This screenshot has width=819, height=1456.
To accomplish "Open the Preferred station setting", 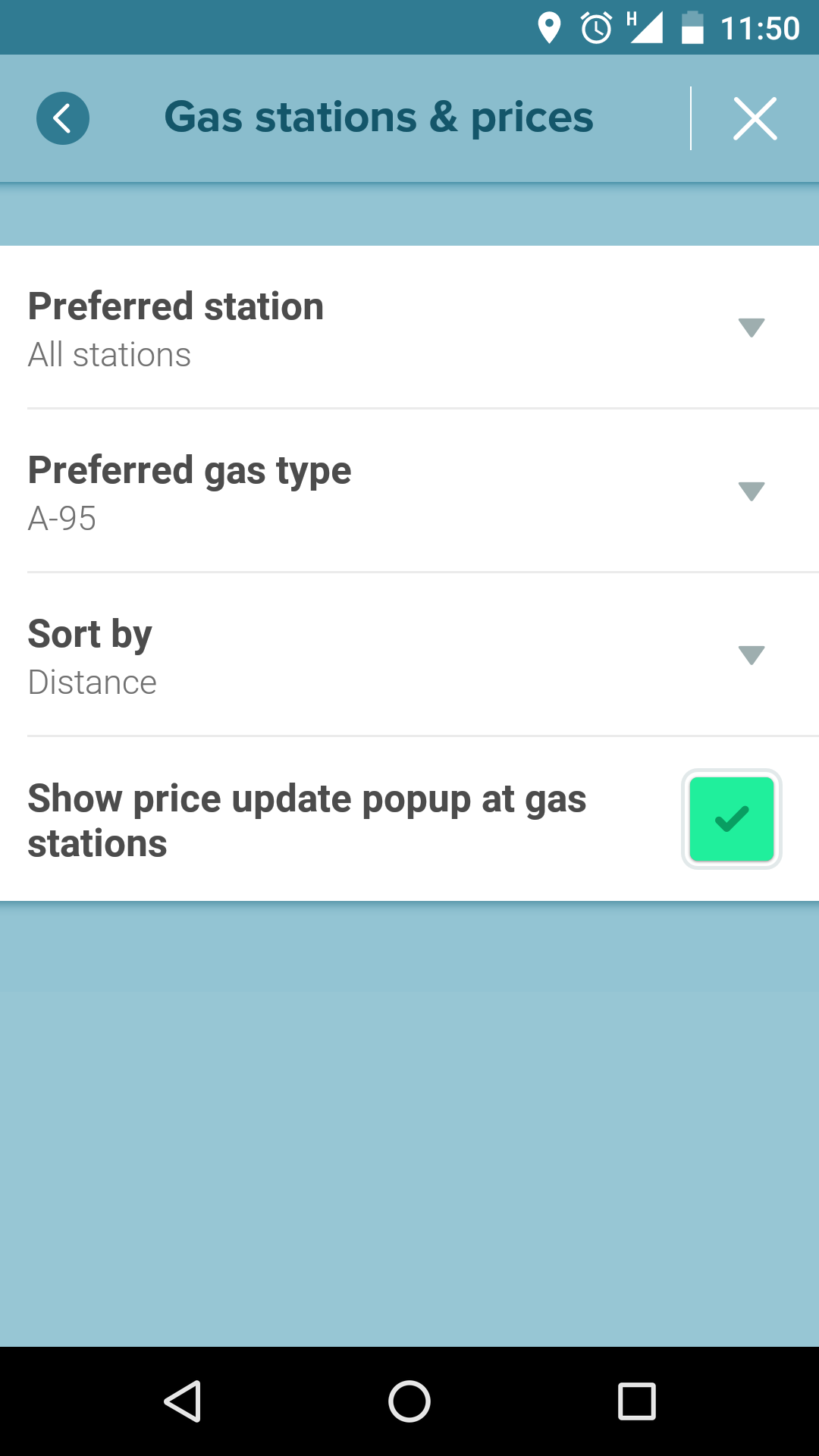I will coord(176,306).
